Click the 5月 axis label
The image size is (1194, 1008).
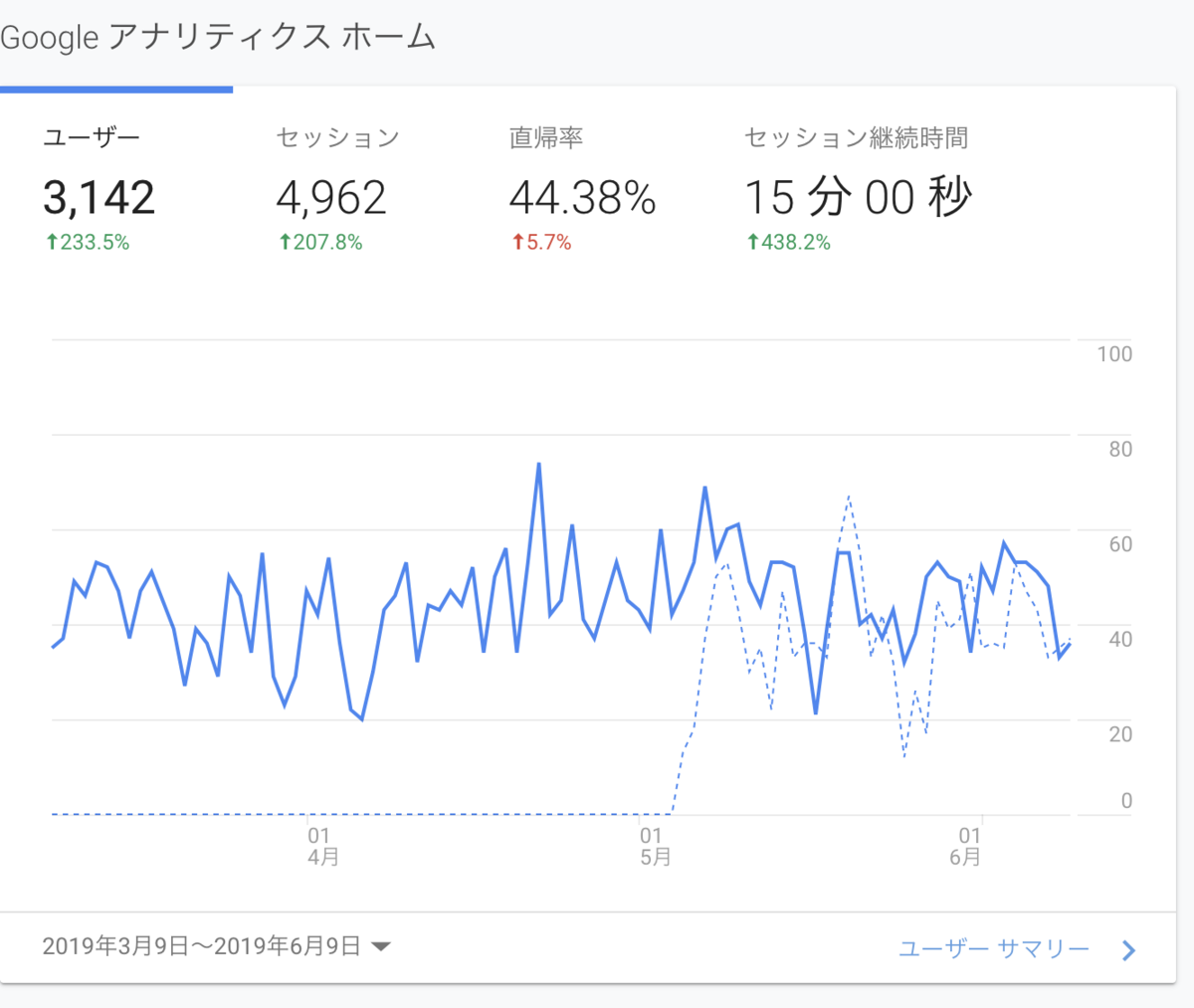(x=656, y=853)
